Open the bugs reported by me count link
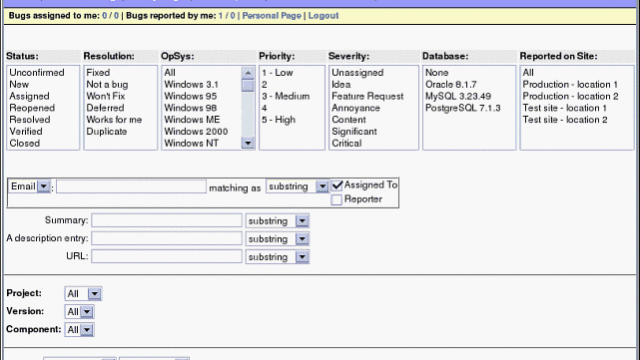The width and height of the screenshot is (640, 360). (227, 16)
